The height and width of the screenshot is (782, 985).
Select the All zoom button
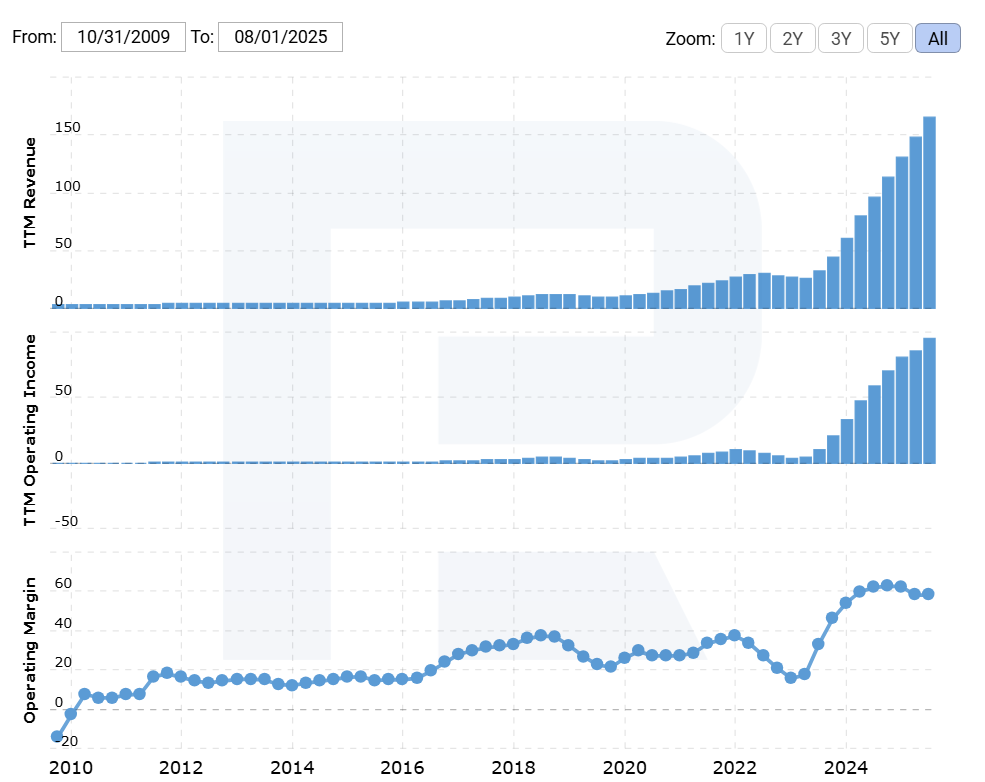tap(937, 39)
